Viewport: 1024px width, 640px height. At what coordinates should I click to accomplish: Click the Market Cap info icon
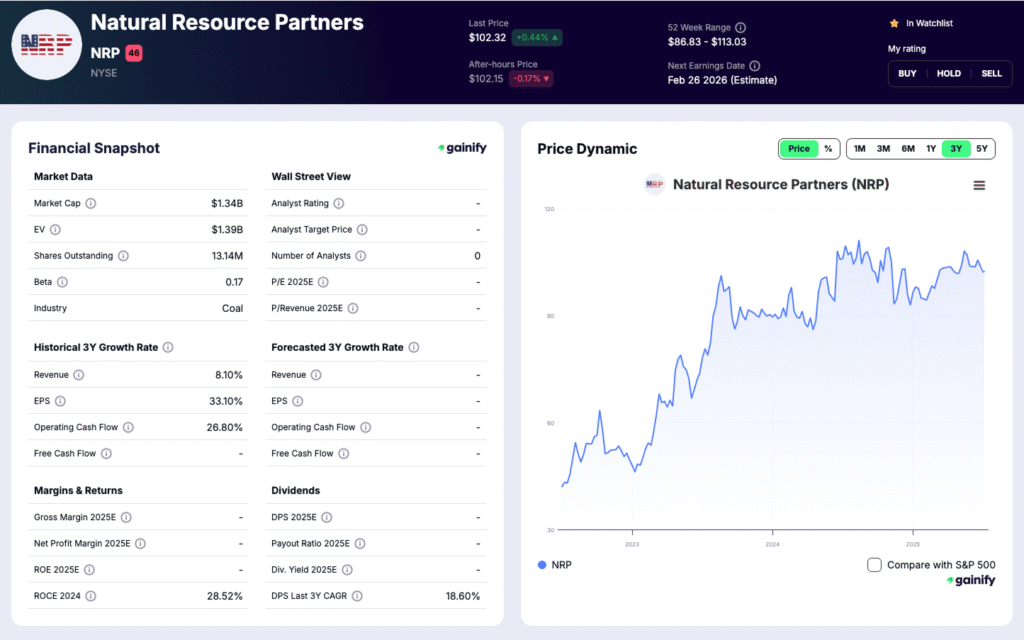(90, 203)
